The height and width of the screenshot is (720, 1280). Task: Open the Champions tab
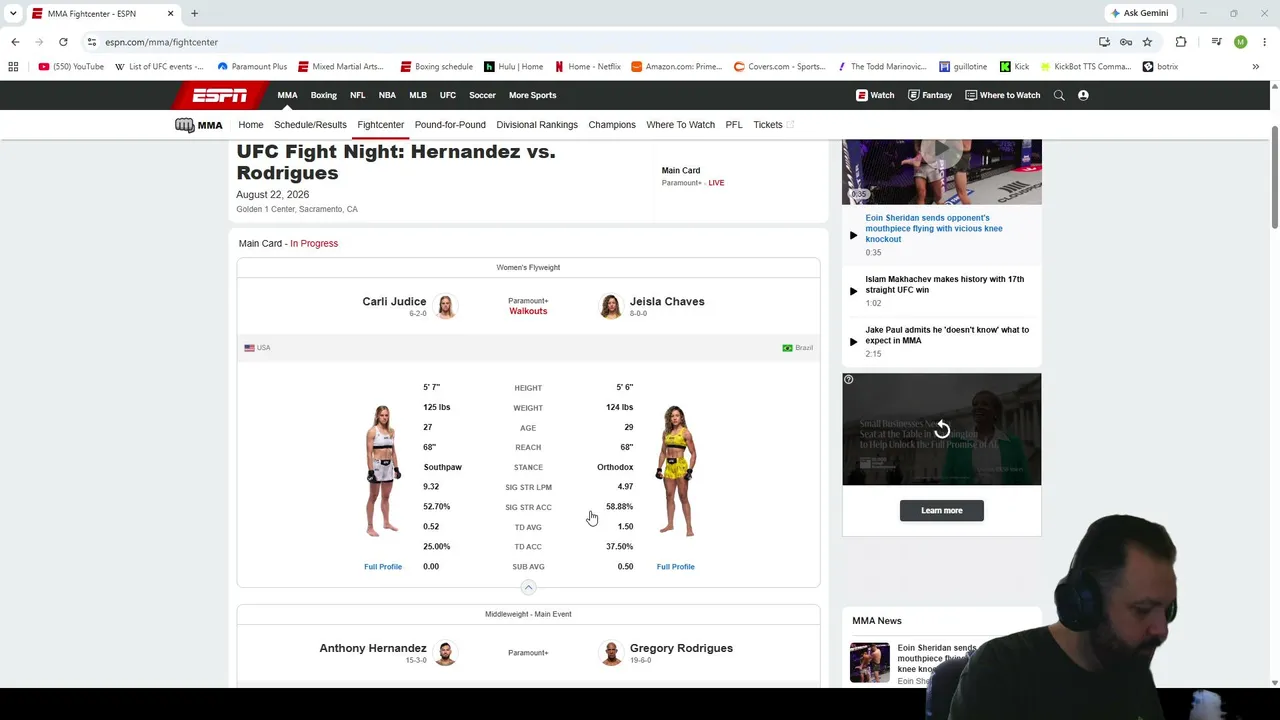612,125
